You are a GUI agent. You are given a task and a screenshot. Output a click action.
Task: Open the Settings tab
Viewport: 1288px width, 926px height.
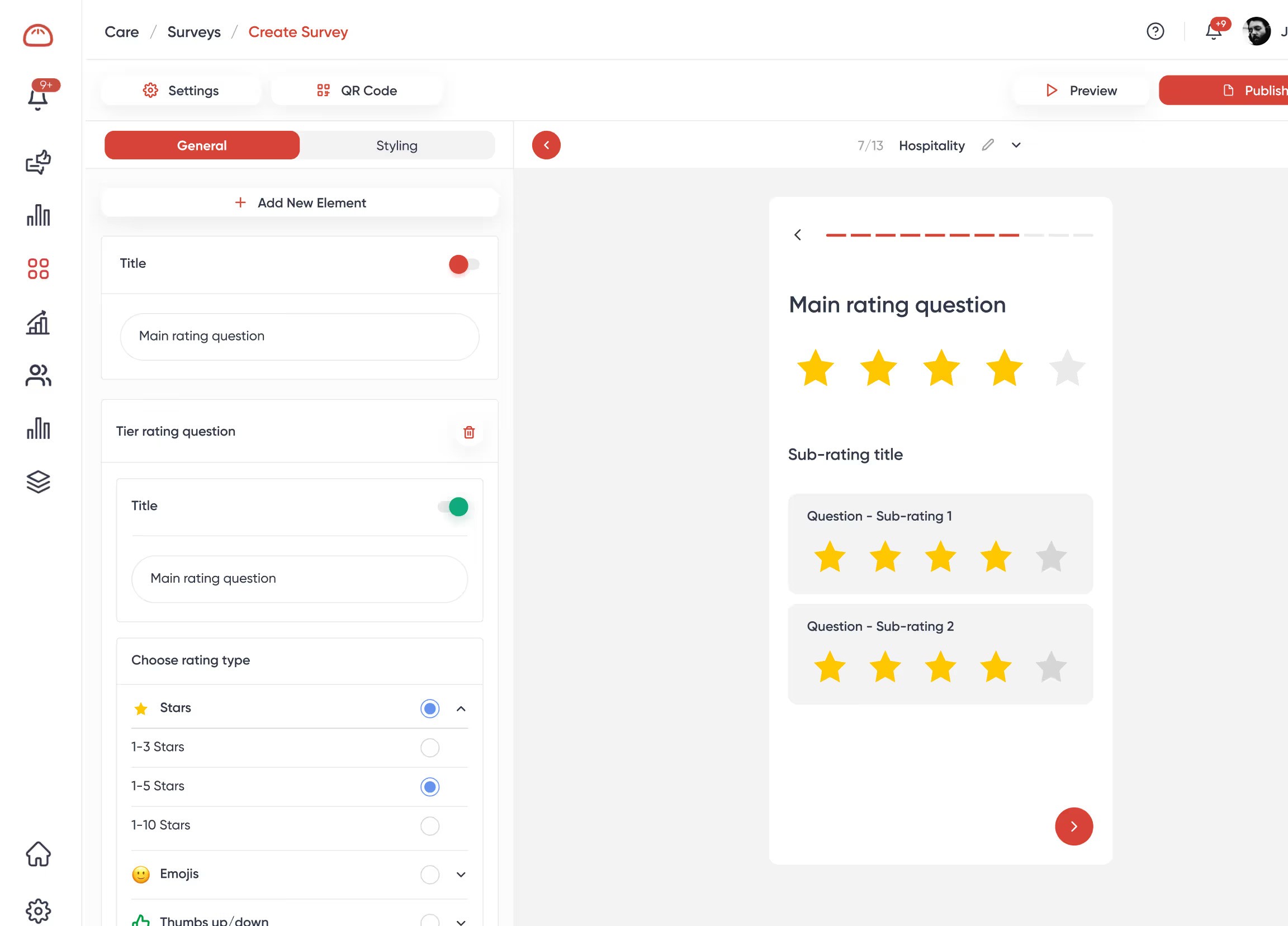tap(181, 91)
